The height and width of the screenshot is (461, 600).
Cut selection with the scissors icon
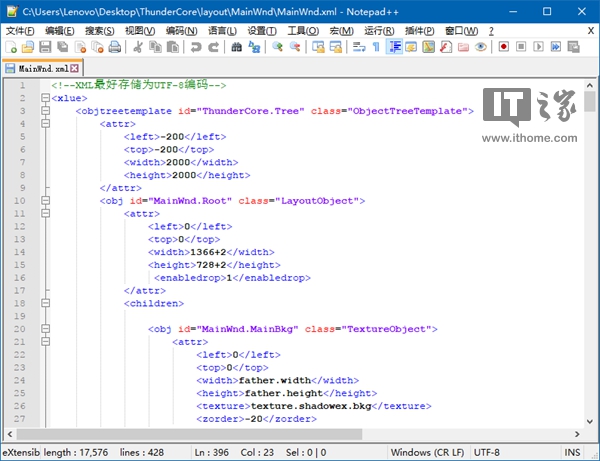pos(138,47)
